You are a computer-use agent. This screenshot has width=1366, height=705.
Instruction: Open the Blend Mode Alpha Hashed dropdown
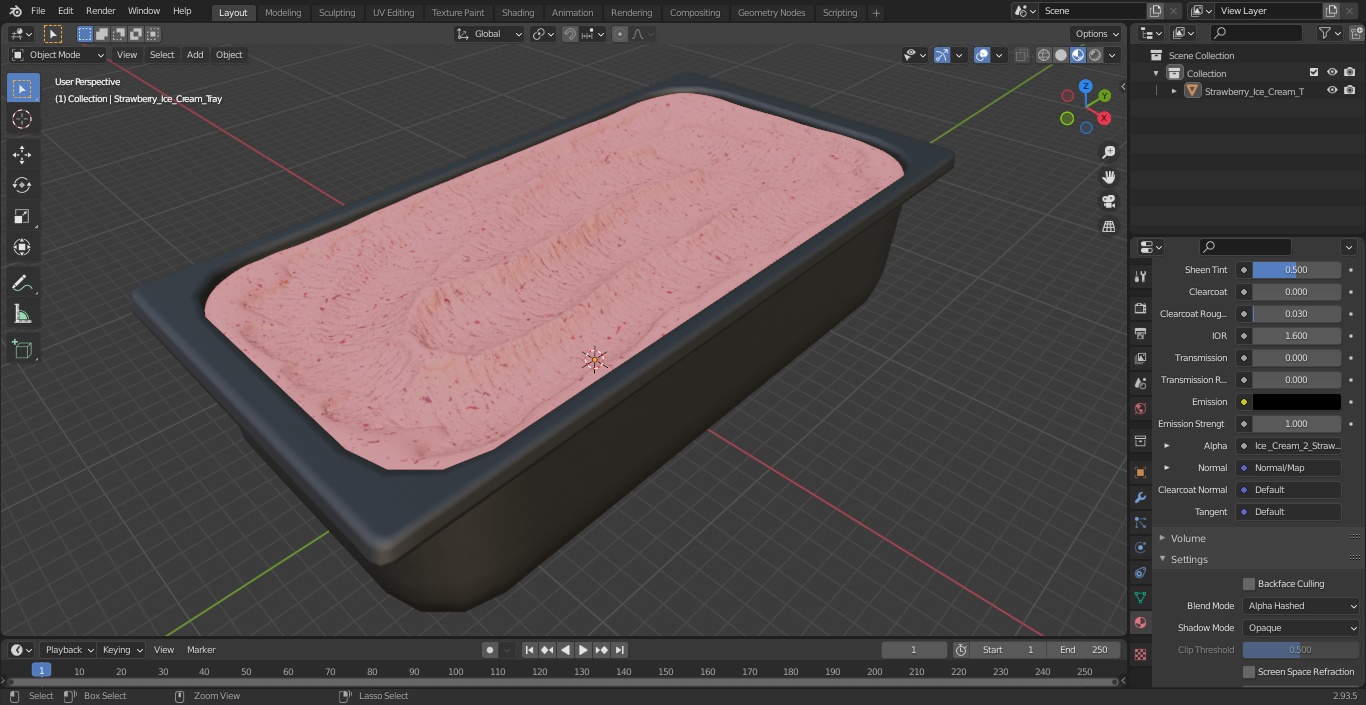pyautogui.click(x=1301, y=606)
